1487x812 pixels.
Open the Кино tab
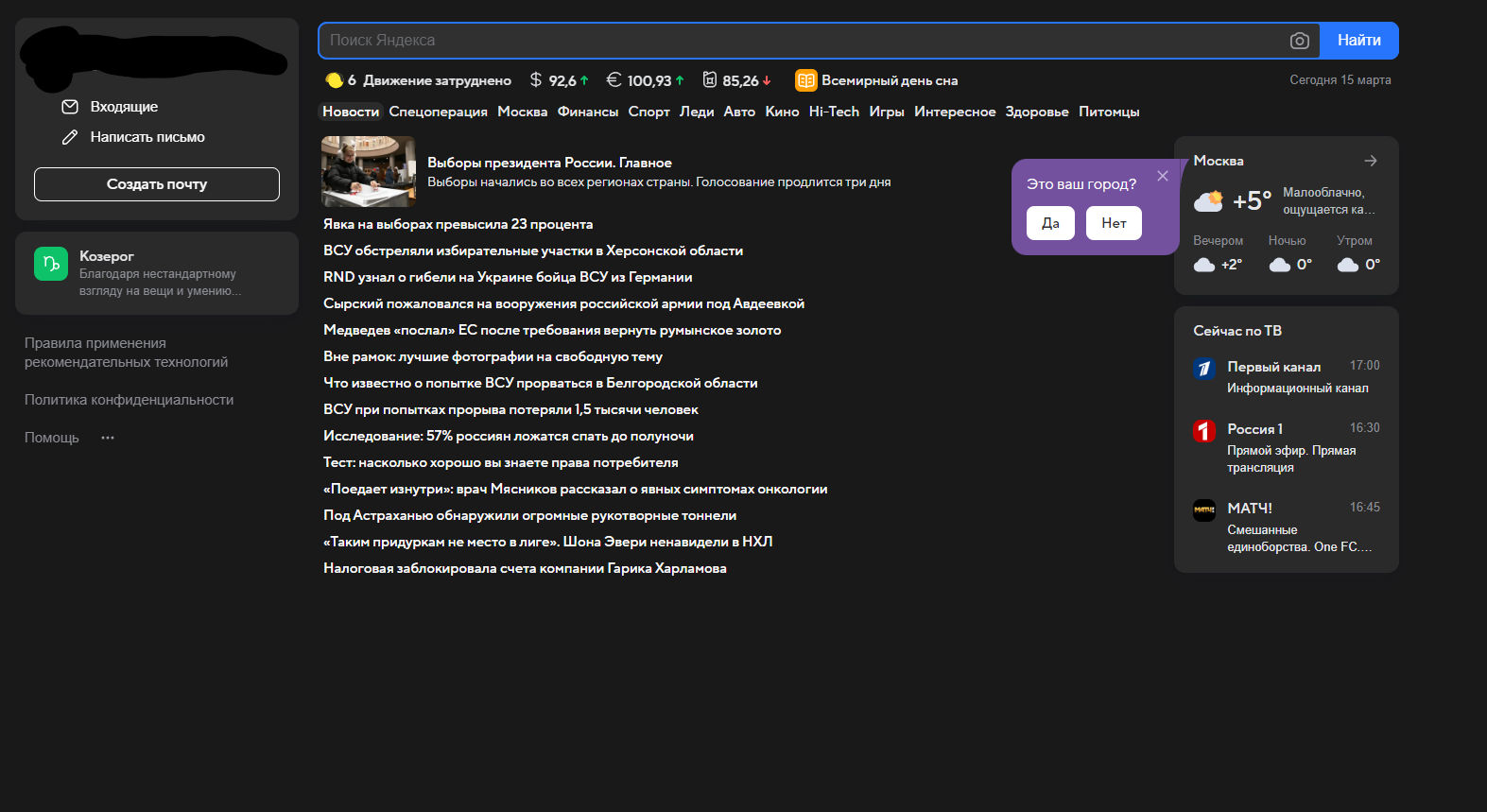click(x=782, y=112)
